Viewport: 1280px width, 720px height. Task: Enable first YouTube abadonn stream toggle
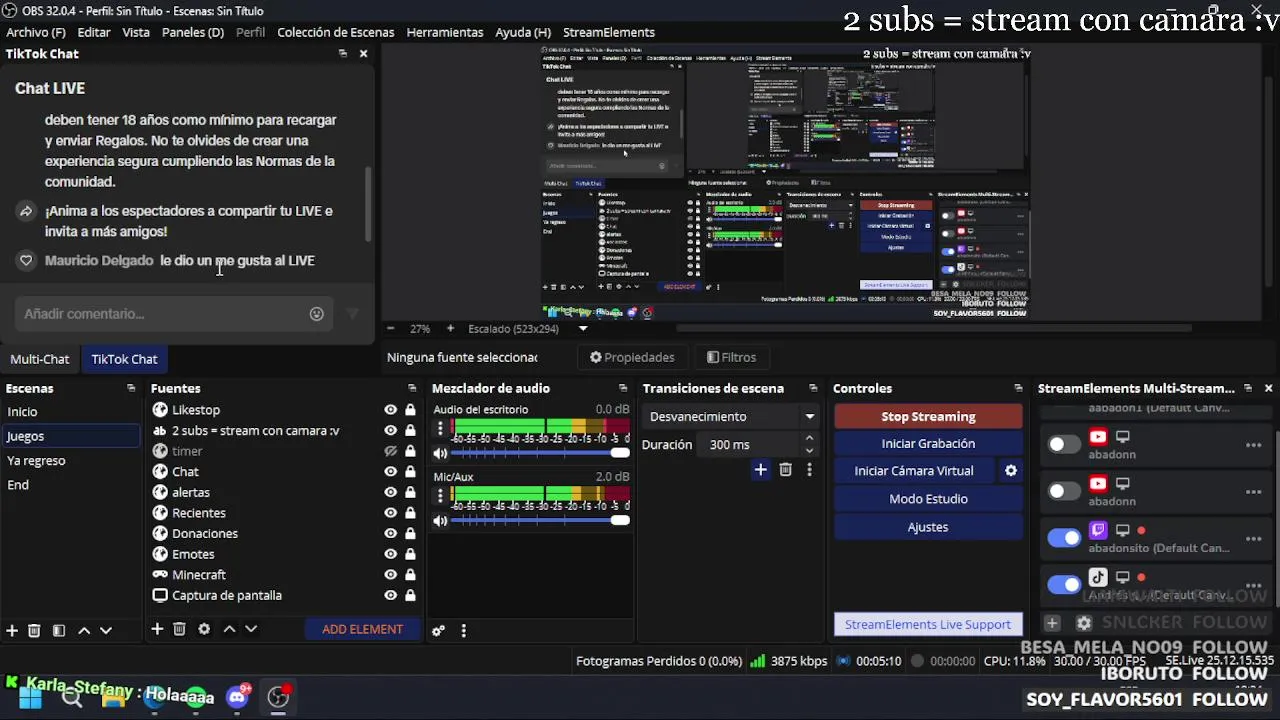[x=1064, y=445]
